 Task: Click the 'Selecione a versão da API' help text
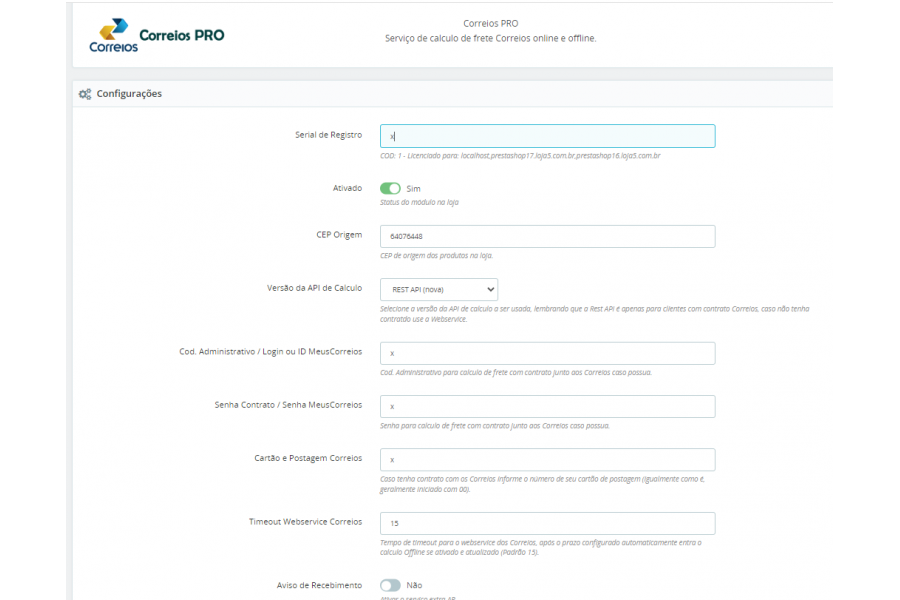click(x=595, y=314)
